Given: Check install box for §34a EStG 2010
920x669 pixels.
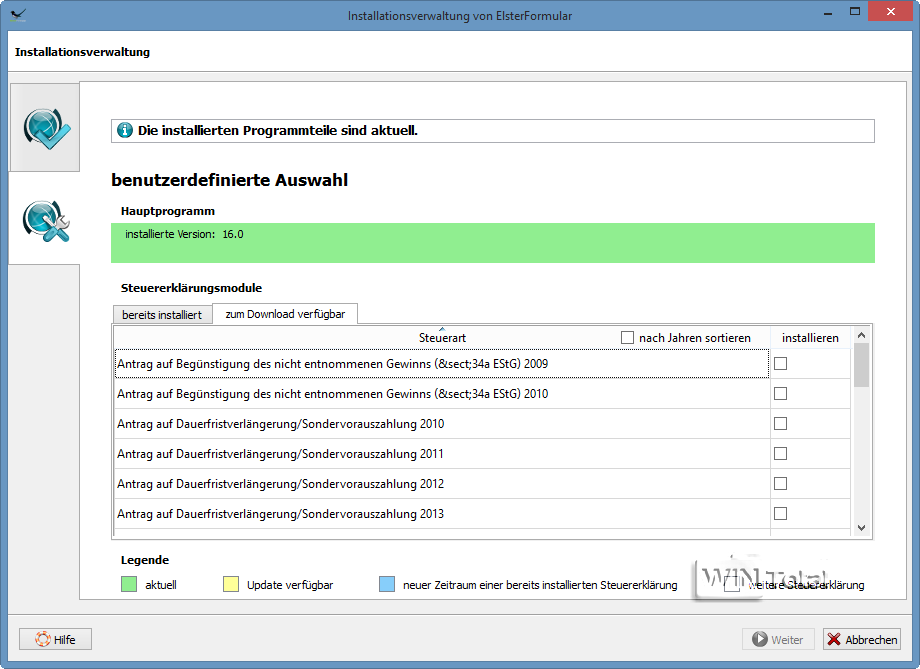Looking at the screenshot, I should (780, 394).
